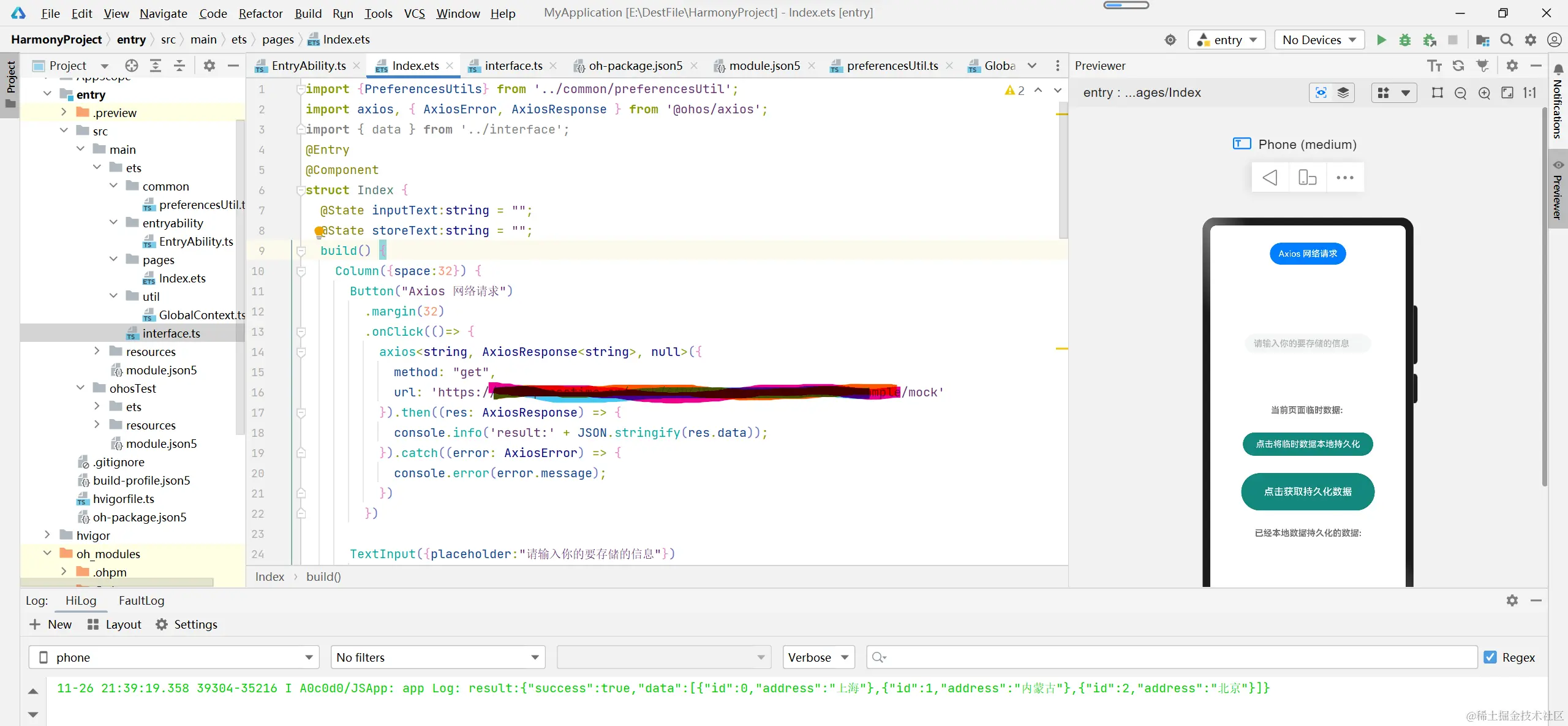Toggle the Previewer side tool window

tap(1558, 190)
